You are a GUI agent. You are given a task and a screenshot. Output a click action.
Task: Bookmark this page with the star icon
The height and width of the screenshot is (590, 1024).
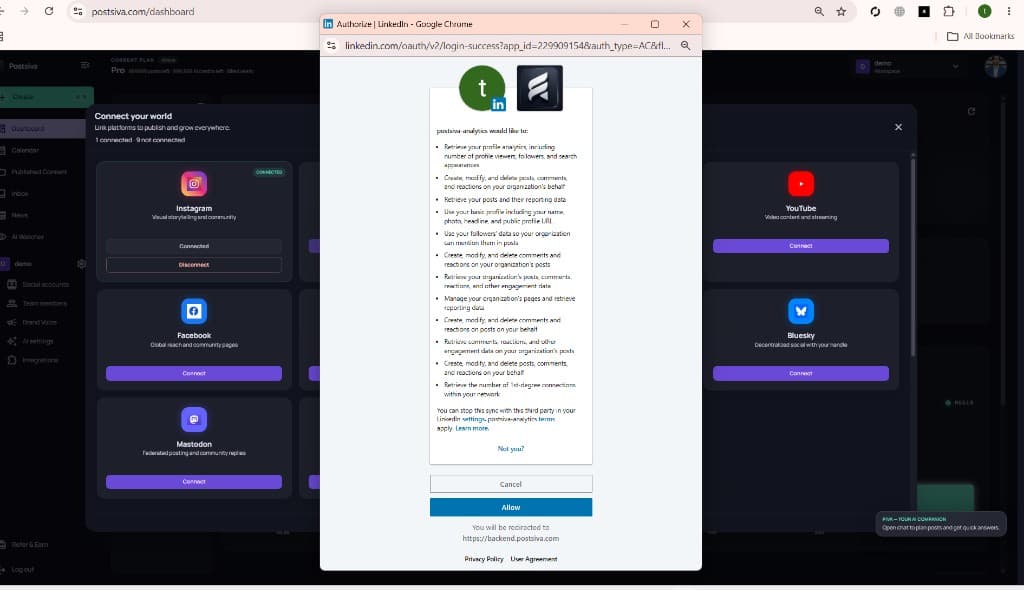tap(841, 11)
